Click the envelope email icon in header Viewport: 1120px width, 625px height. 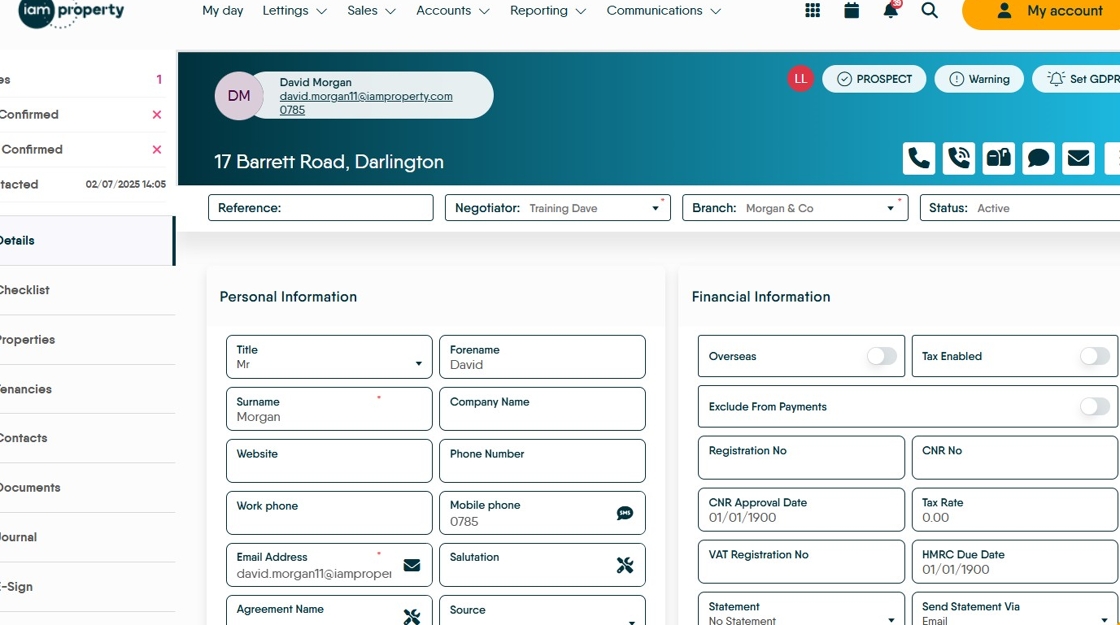pos(1079,158)
